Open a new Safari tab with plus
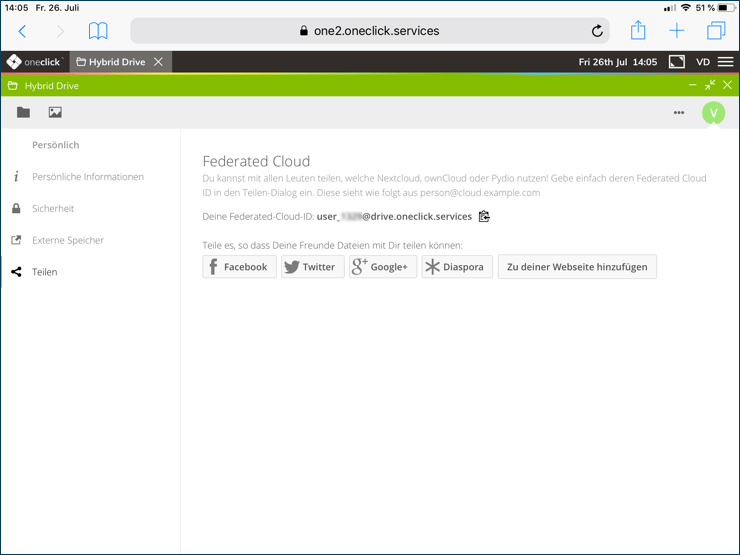Image resolution: width=740 pixels, height=555 pixels. (677, 31)
